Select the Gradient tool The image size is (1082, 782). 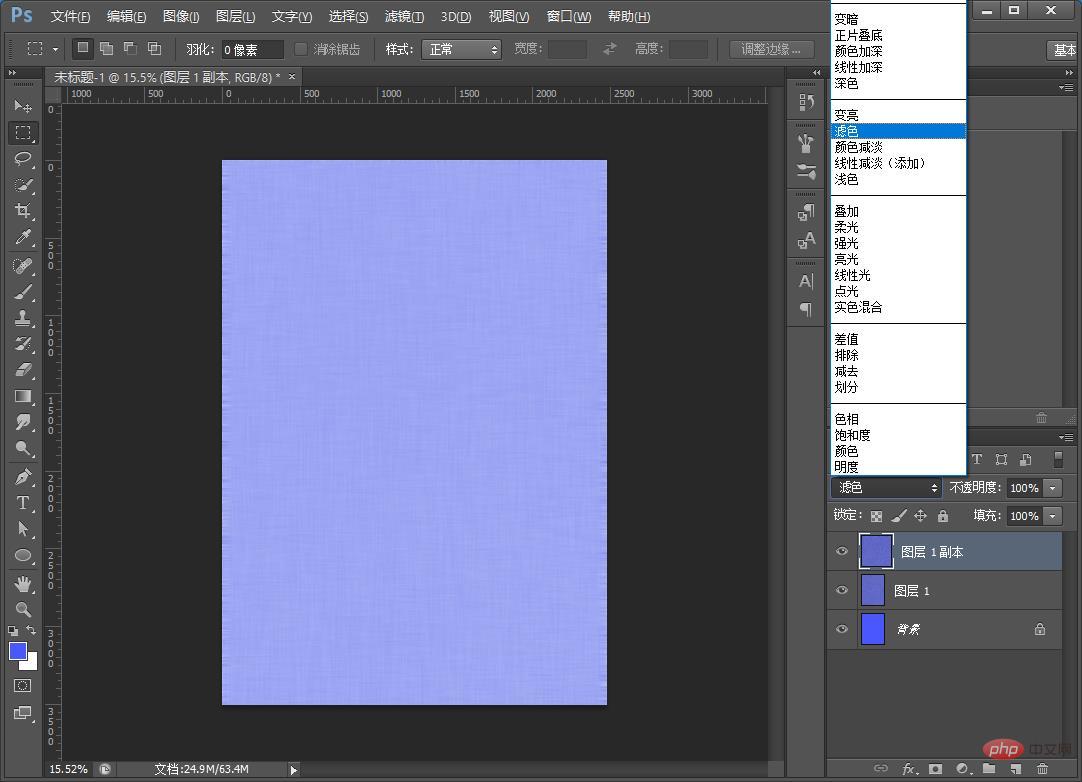23,396
